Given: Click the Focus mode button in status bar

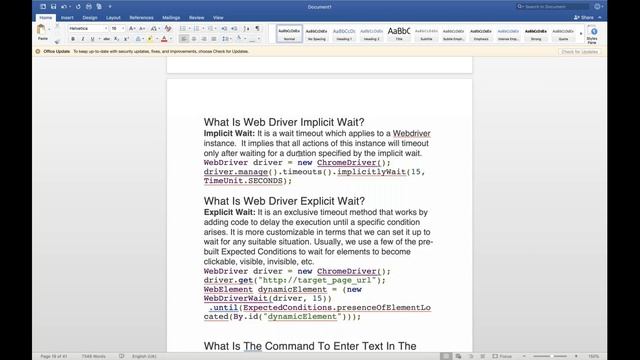Looking at the screenshot, I should click(x=502, y=356).
